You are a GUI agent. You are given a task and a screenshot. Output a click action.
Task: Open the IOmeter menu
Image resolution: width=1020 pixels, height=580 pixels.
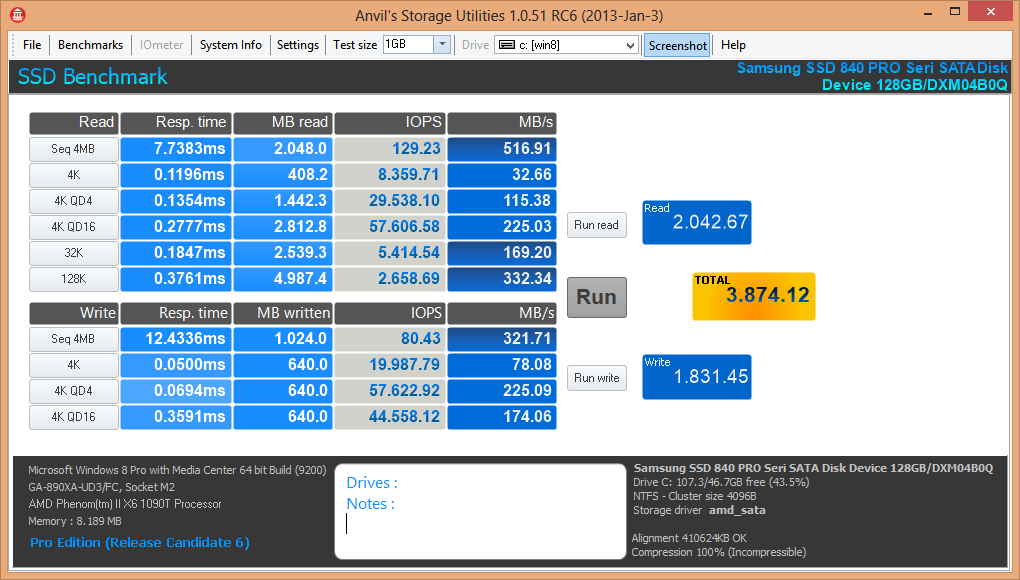[x=161, y=45]
